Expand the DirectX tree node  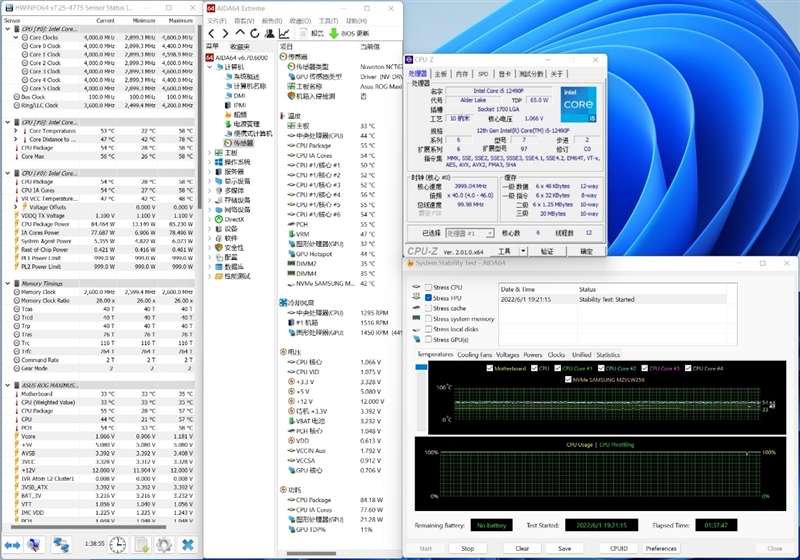pos(210,218)
